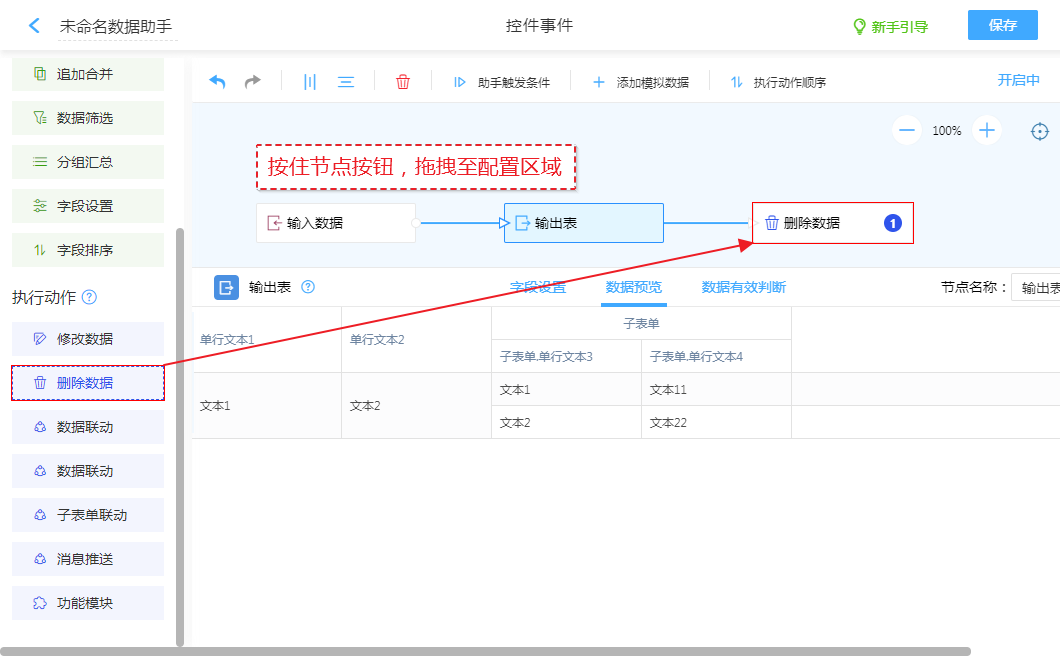Click 助手触发条件 in toolbar
Viewport: 1060px width, 656px height.
(x=502, y=82)
